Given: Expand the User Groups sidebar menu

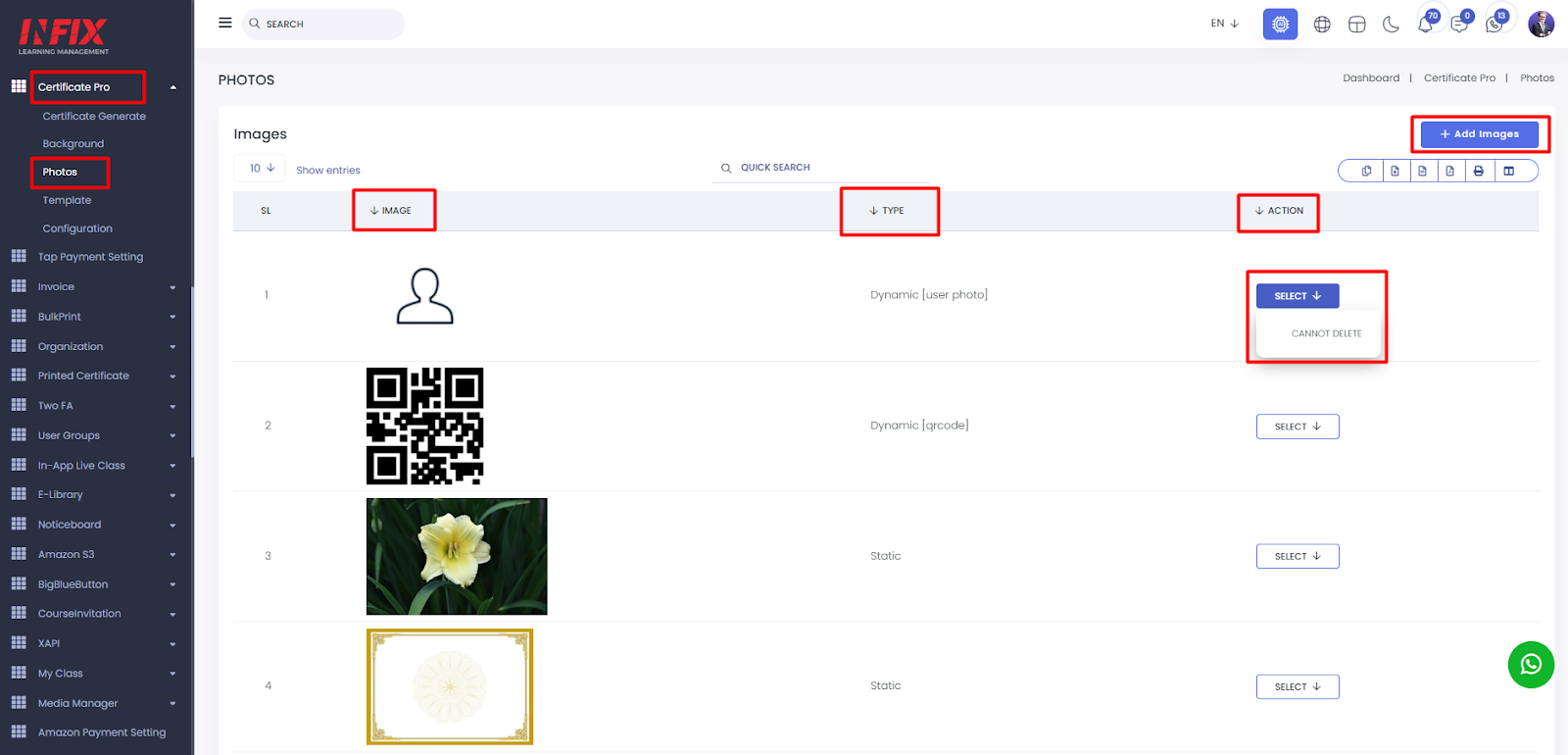Looking at the screenshot, I should click(x=172, y=436).
